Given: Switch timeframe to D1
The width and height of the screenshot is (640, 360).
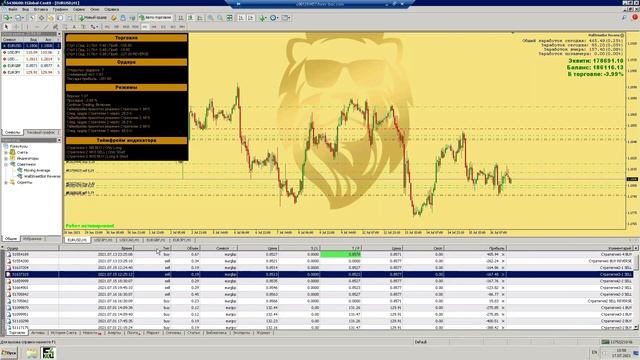Looking at the screenshot, I should point(163,27).
